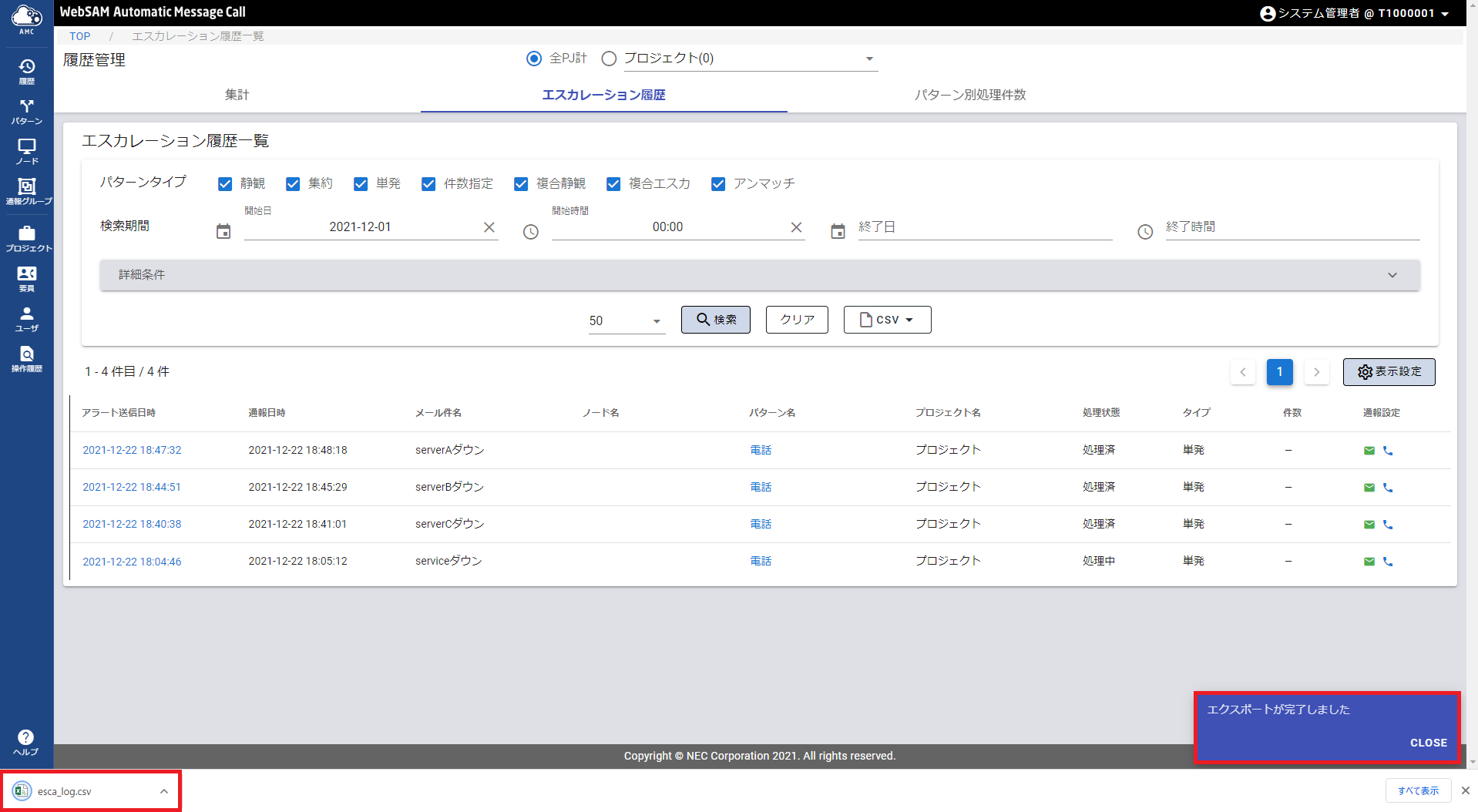Switch to the パターン別処理件数 tab
1478x812 pixels.
(x=969, y=95)
